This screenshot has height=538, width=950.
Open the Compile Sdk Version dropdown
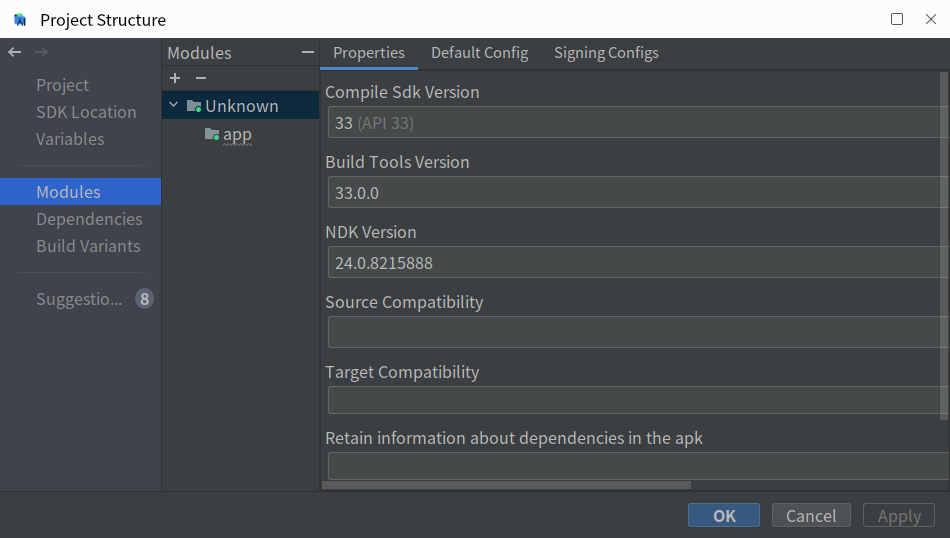click(x=635, y=123)
